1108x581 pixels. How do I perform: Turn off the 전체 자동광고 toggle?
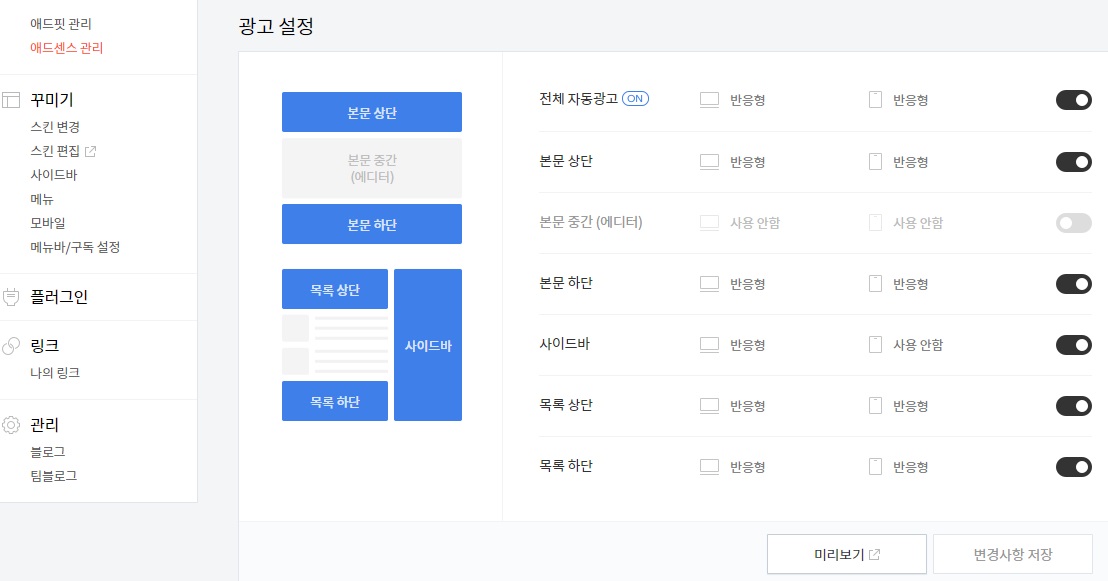(1073, 100)
